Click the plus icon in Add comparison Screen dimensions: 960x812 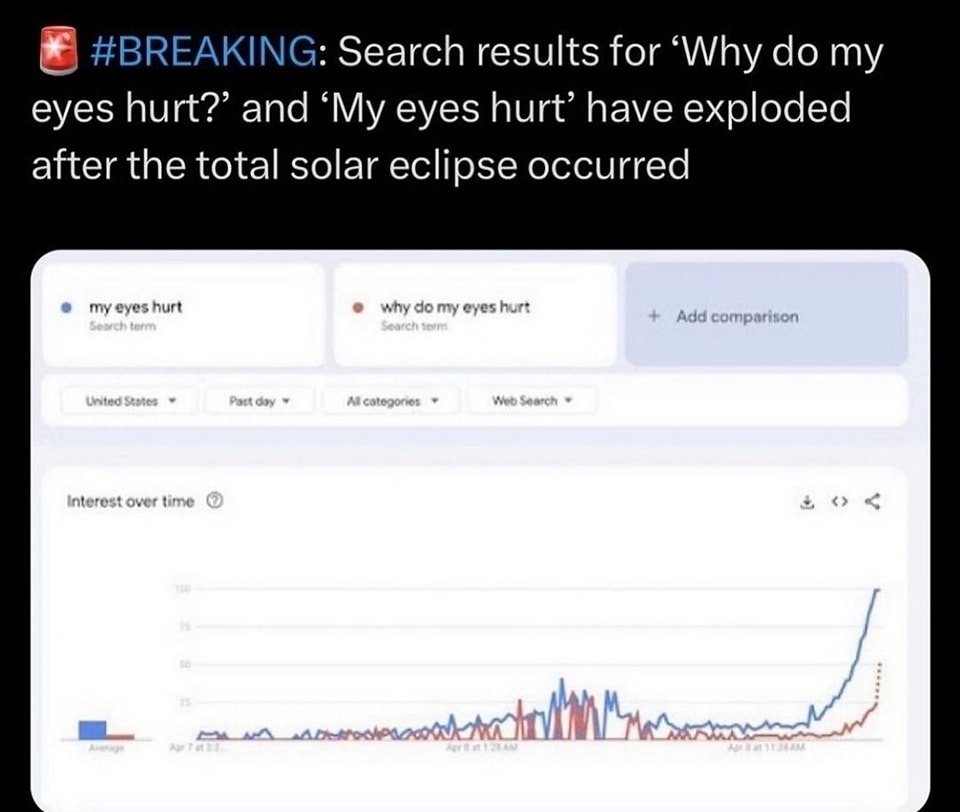coord(654,316)
